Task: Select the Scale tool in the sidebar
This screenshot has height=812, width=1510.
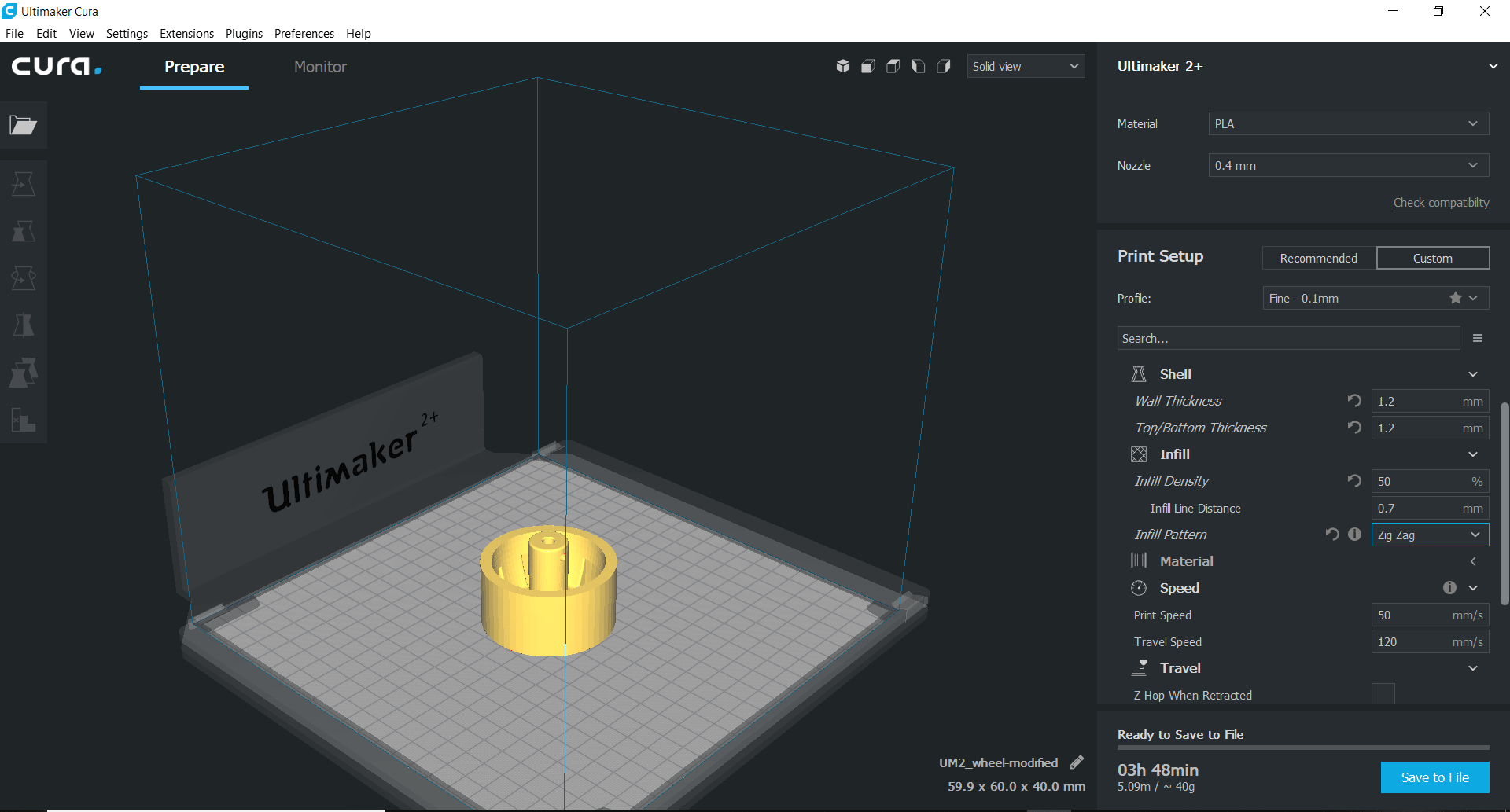Action: point(24,231)
